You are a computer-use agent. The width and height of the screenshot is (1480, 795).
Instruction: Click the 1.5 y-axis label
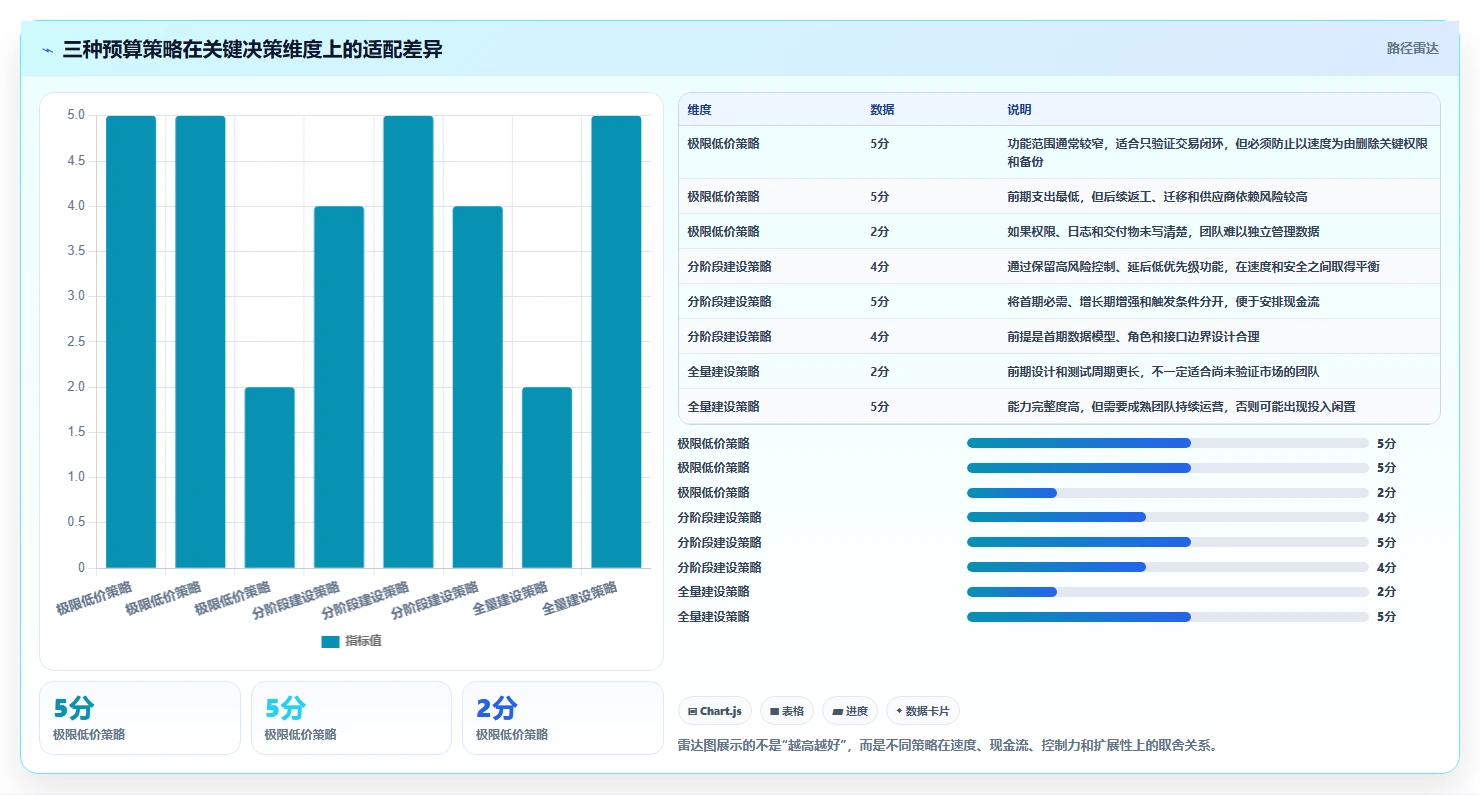pyautogui.click(x=76, y=432)
